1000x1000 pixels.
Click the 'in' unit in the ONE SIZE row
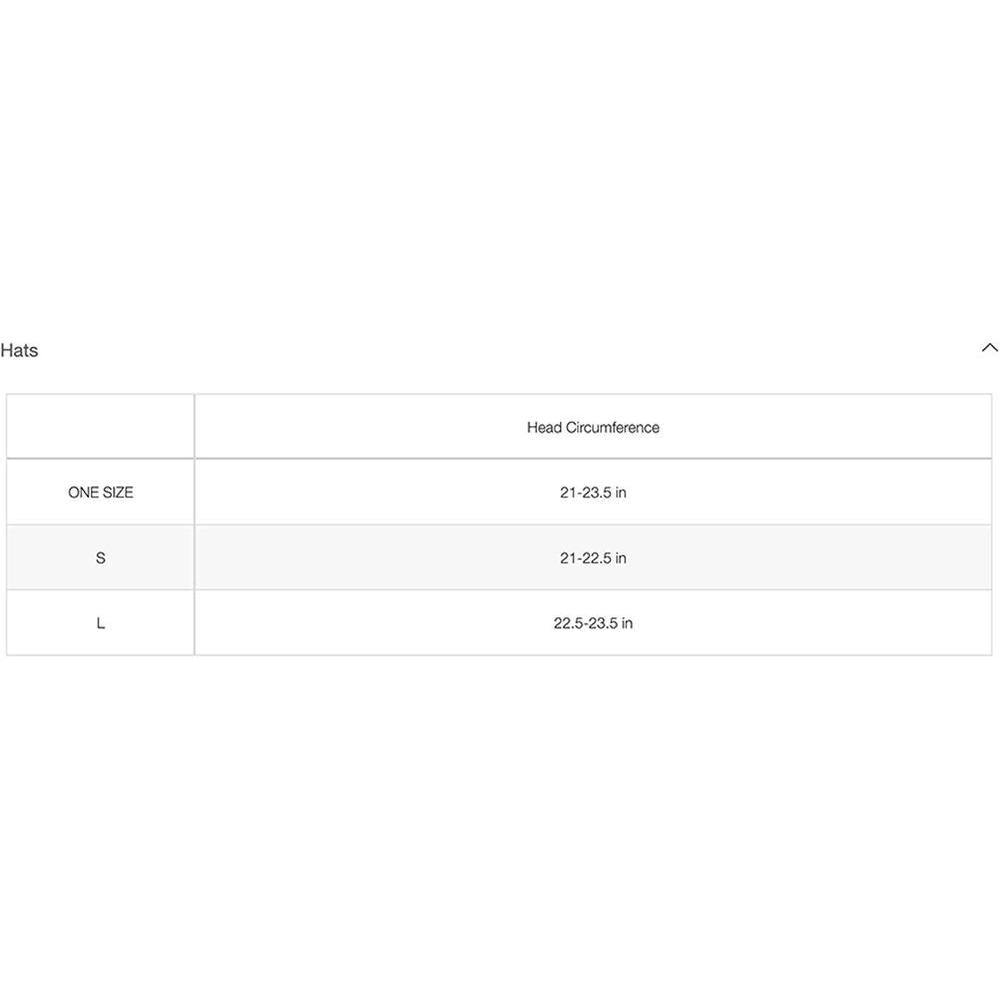coord(620,492)
